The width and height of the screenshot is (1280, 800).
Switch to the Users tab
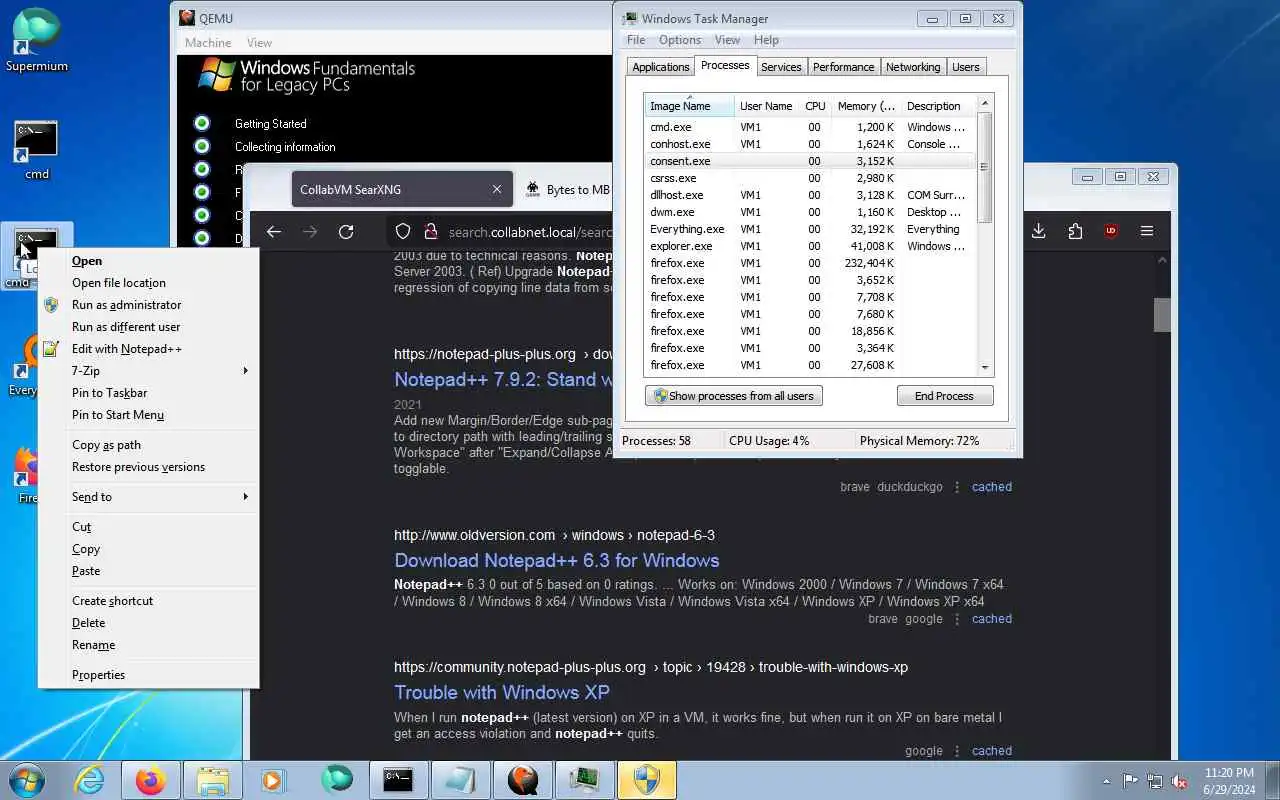click(x=966, y=67)
